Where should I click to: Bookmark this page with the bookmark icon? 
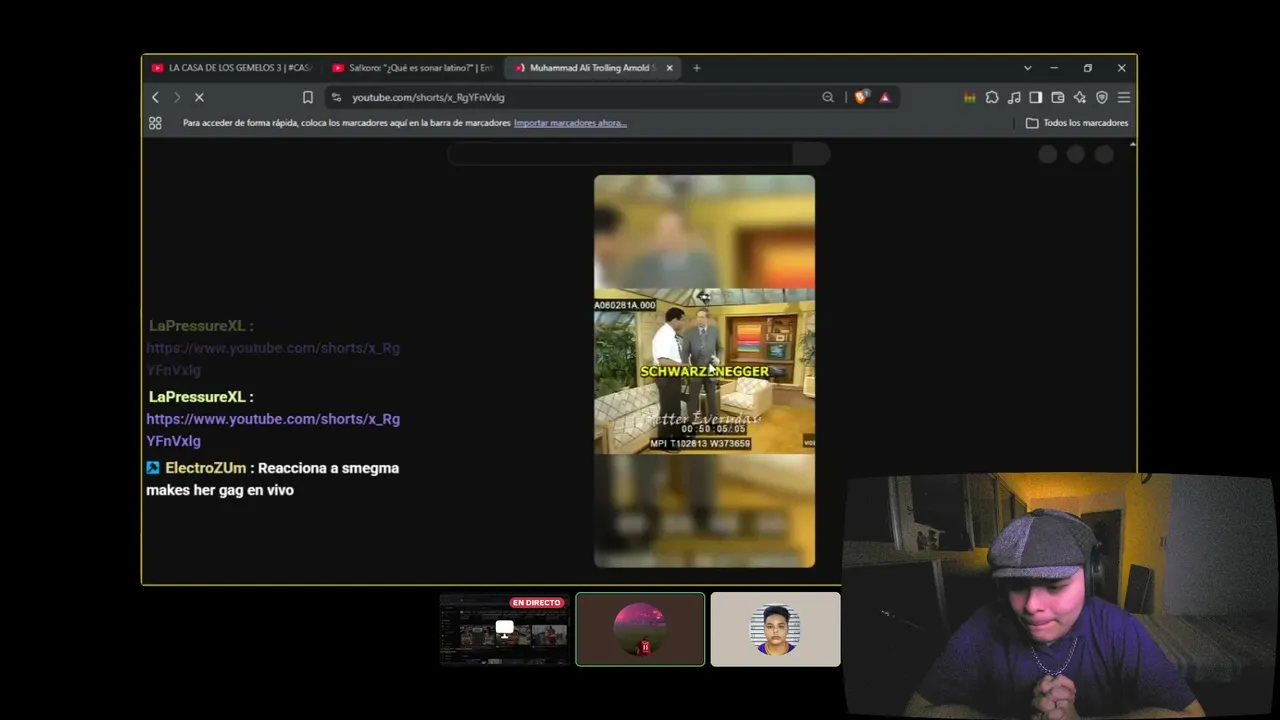click(x=308, y=97)
